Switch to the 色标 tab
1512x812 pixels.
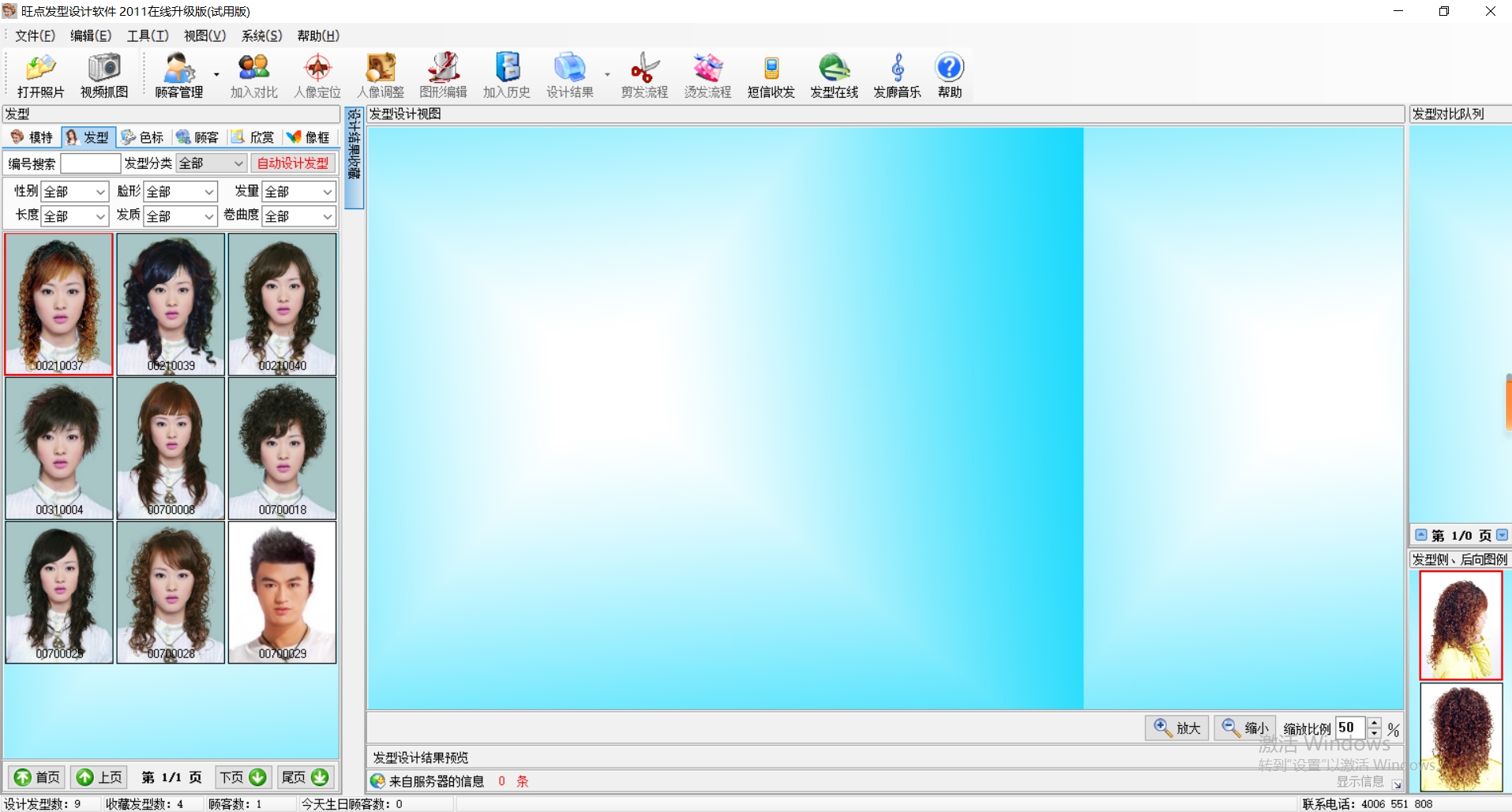(x=143, y=137)
